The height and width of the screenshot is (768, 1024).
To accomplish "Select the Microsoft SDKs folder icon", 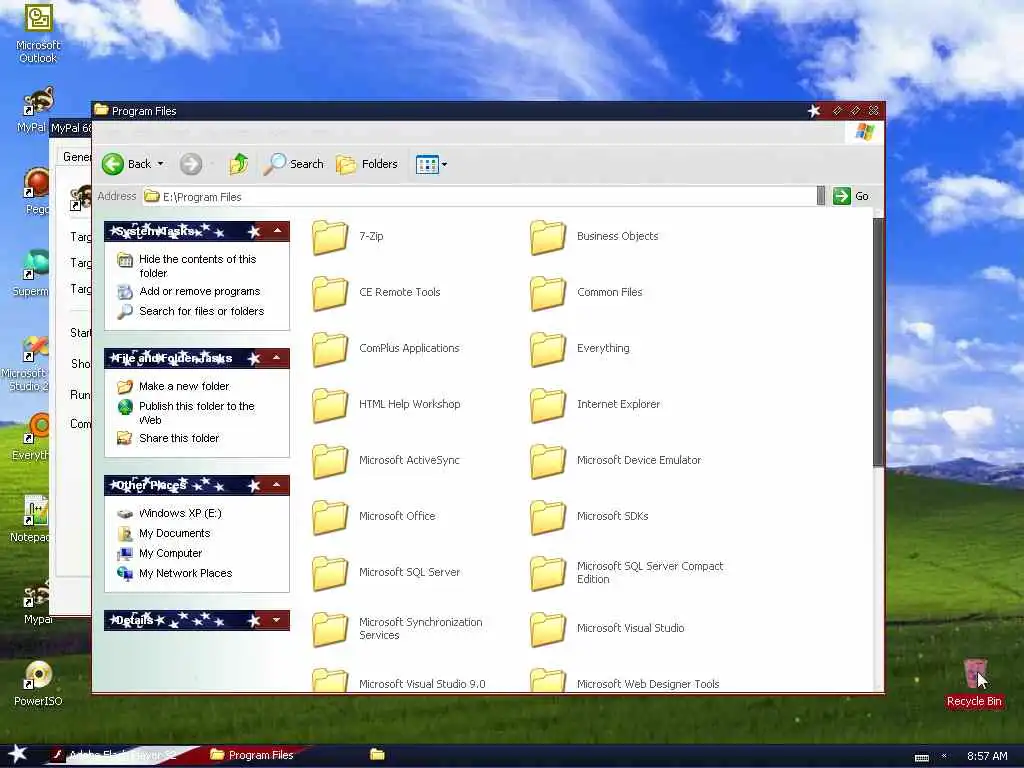I will [547, 517].
